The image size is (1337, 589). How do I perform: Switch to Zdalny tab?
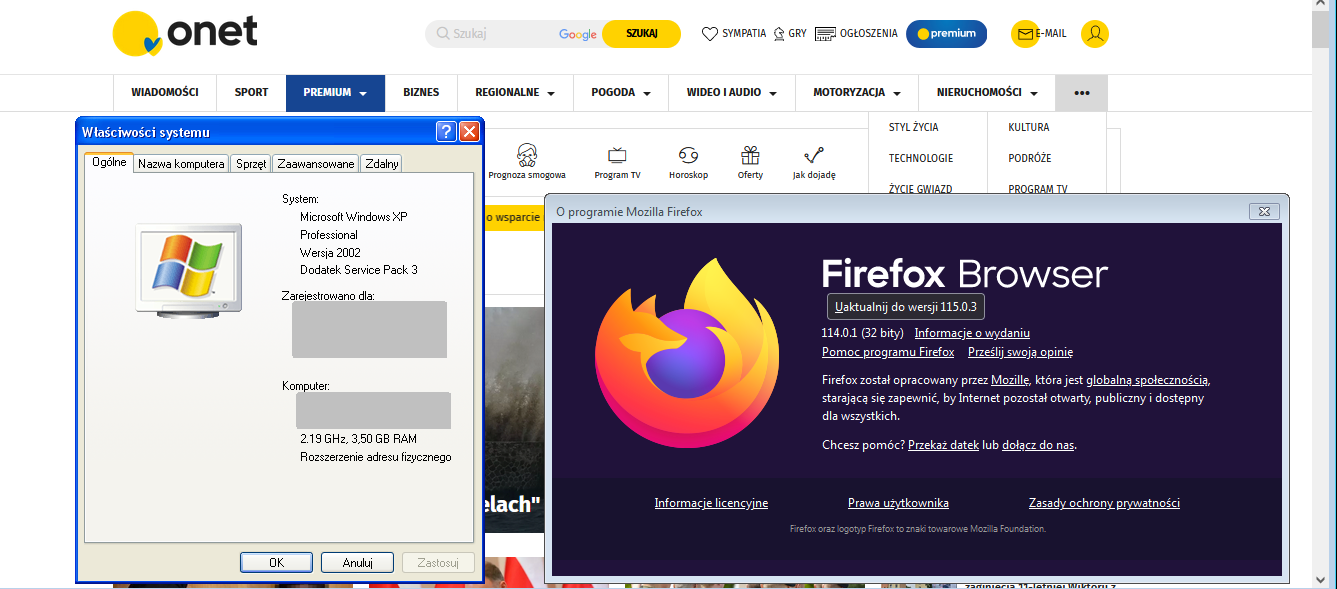[x=382, y=164]
